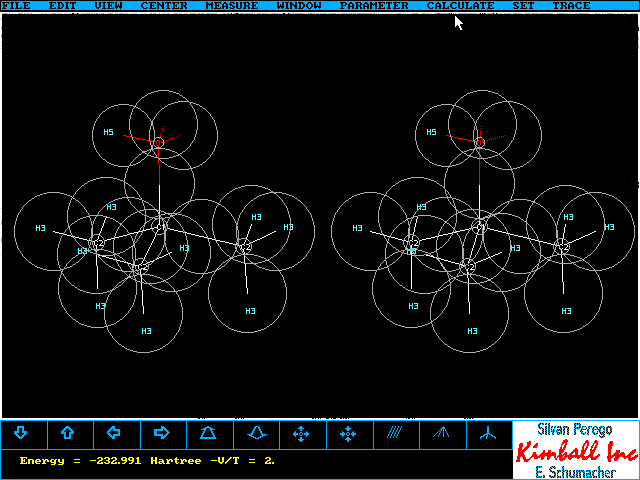Open the FILE menu
This screenshot has width=640, height=480.
[x=16, y=6]
